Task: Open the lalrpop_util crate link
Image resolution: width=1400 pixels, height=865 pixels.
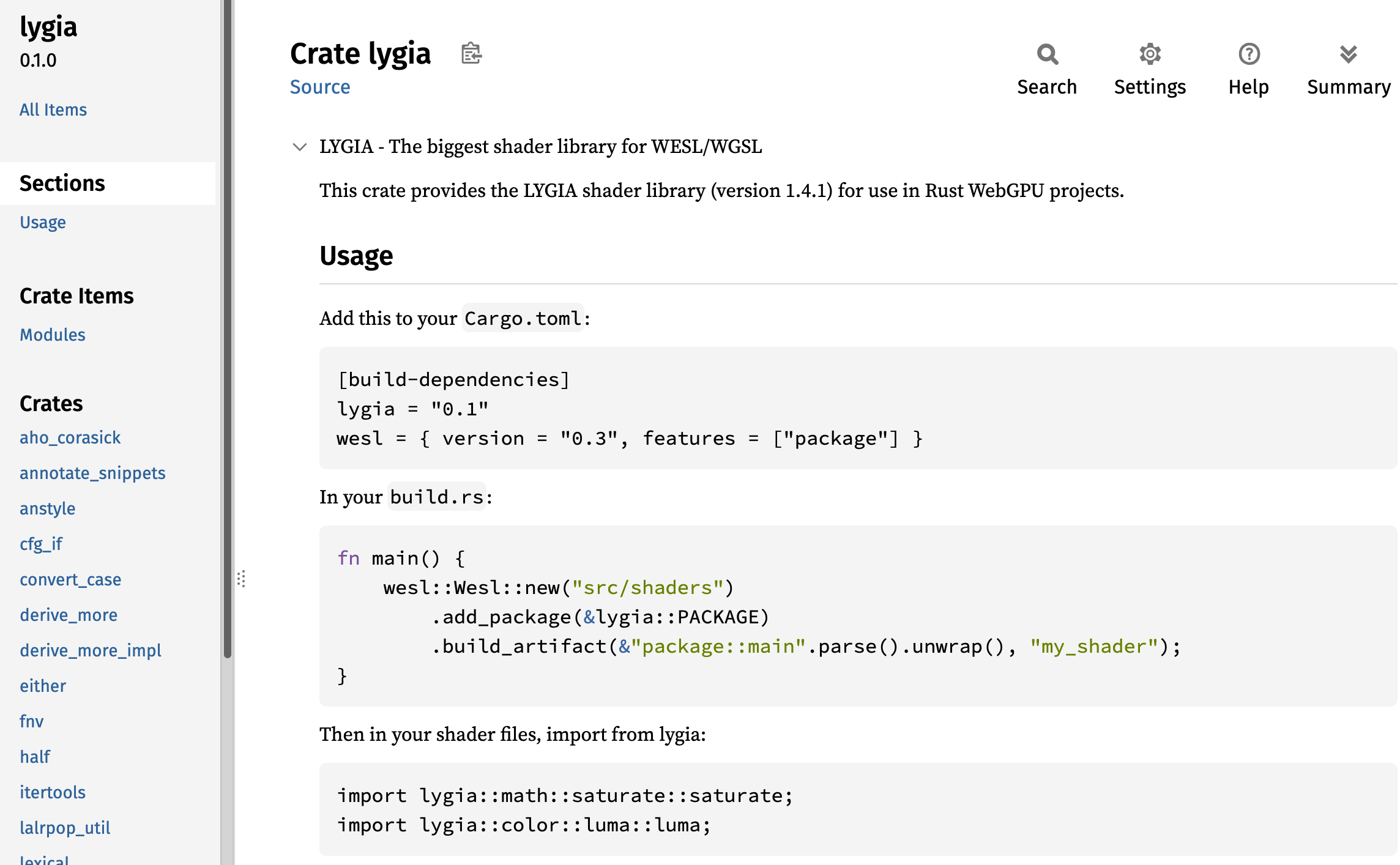Action: point(65,828)
